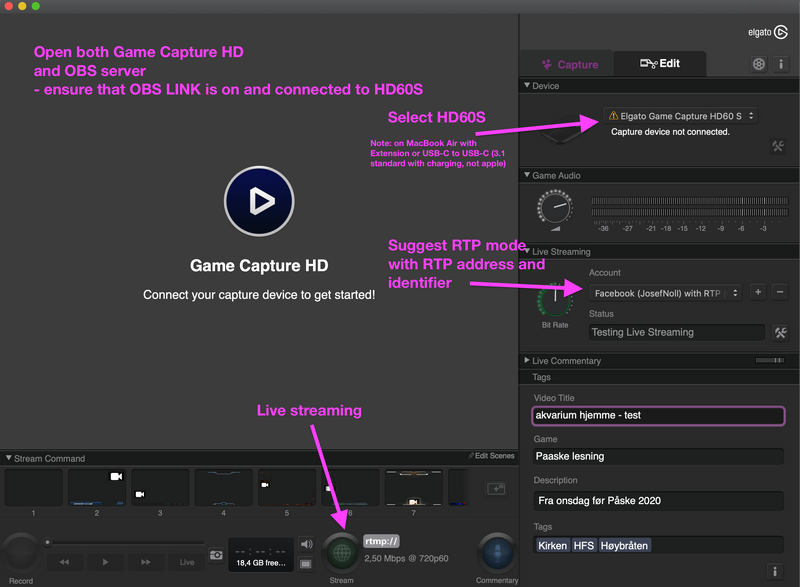Toggle the speaker mute icon
This screenshot has width=800, height=587.
306,544
